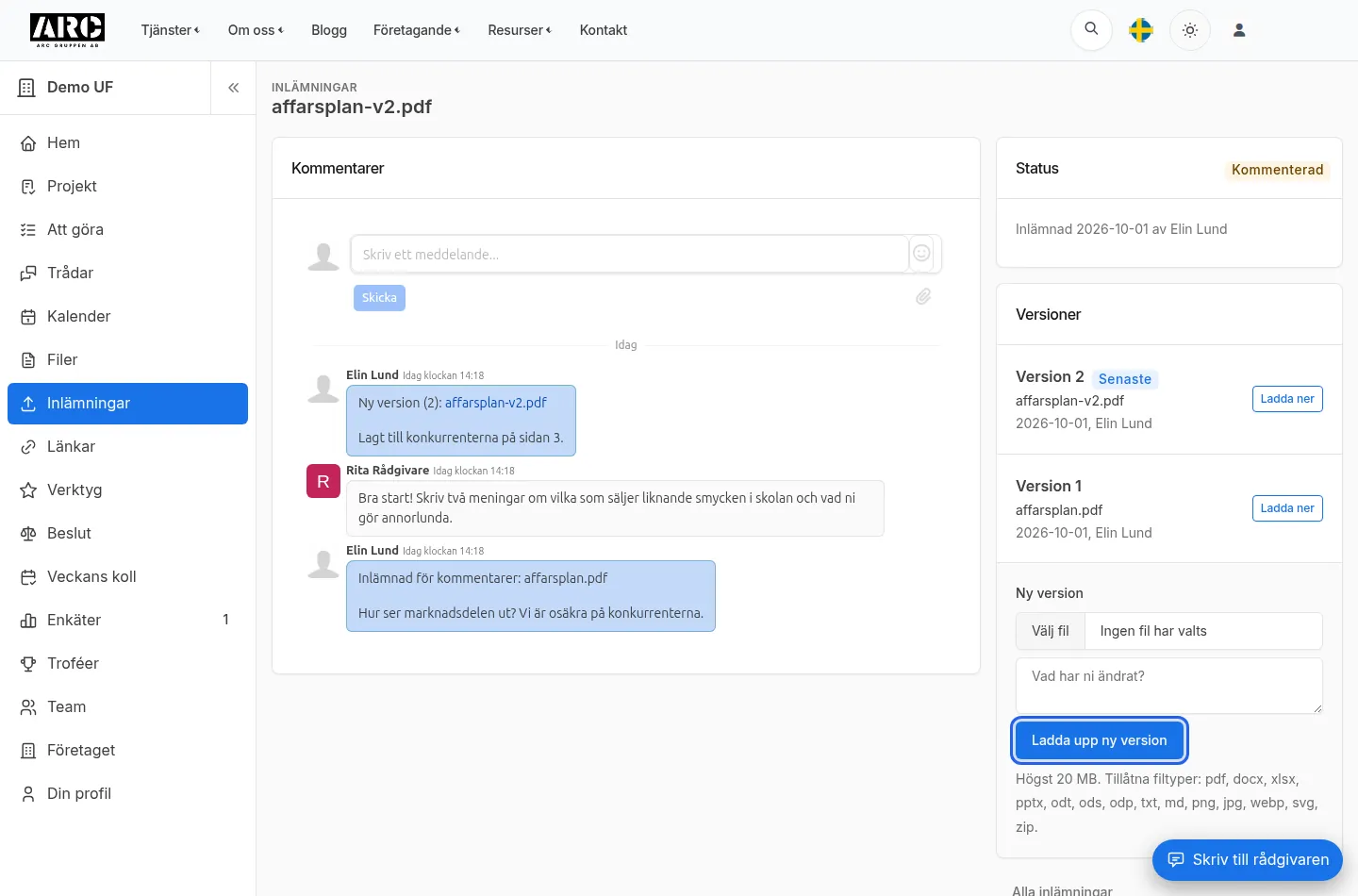Click Ladda upp ny version button
This screenshot has width=1358, height=896.
click(x=1099, y=740)
